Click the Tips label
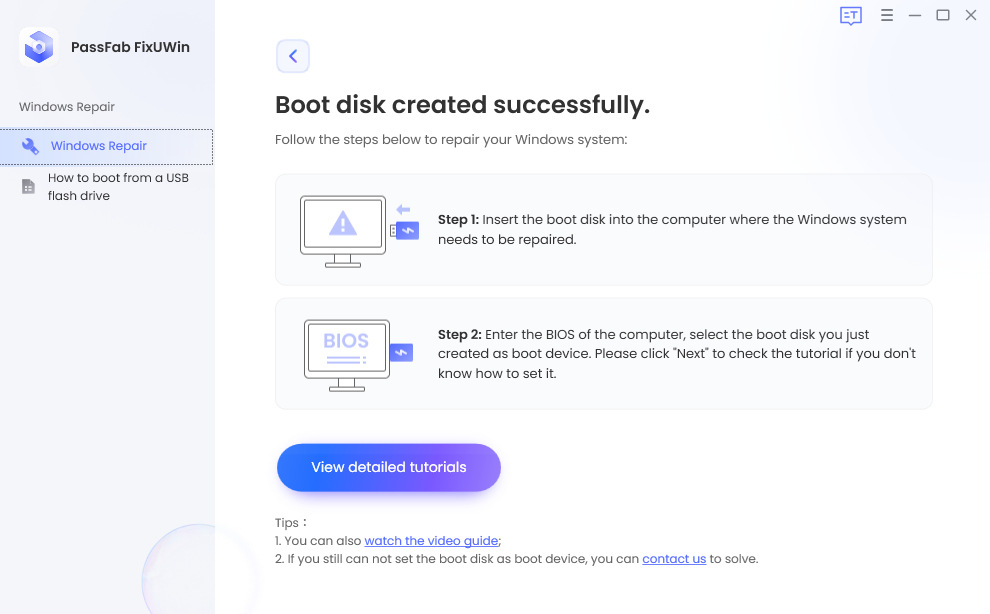 pos(290,523)
